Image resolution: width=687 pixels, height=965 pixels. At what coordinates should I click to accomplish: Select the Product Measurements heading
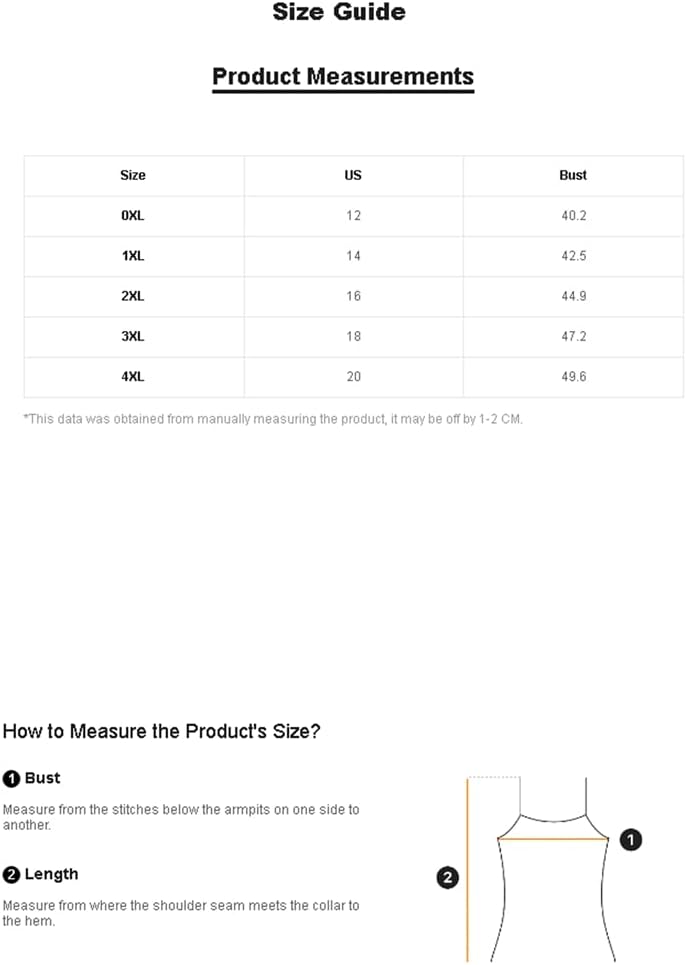click(343, 76)
